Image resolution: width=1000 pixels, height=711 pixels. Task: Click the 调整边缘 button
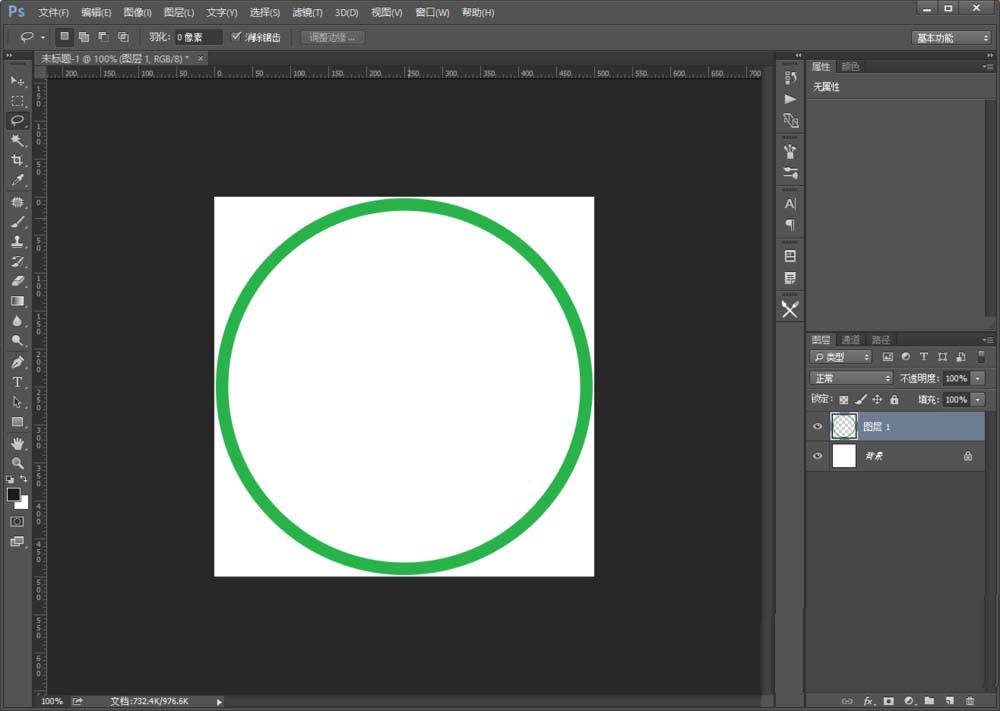(x=332, y=37)
